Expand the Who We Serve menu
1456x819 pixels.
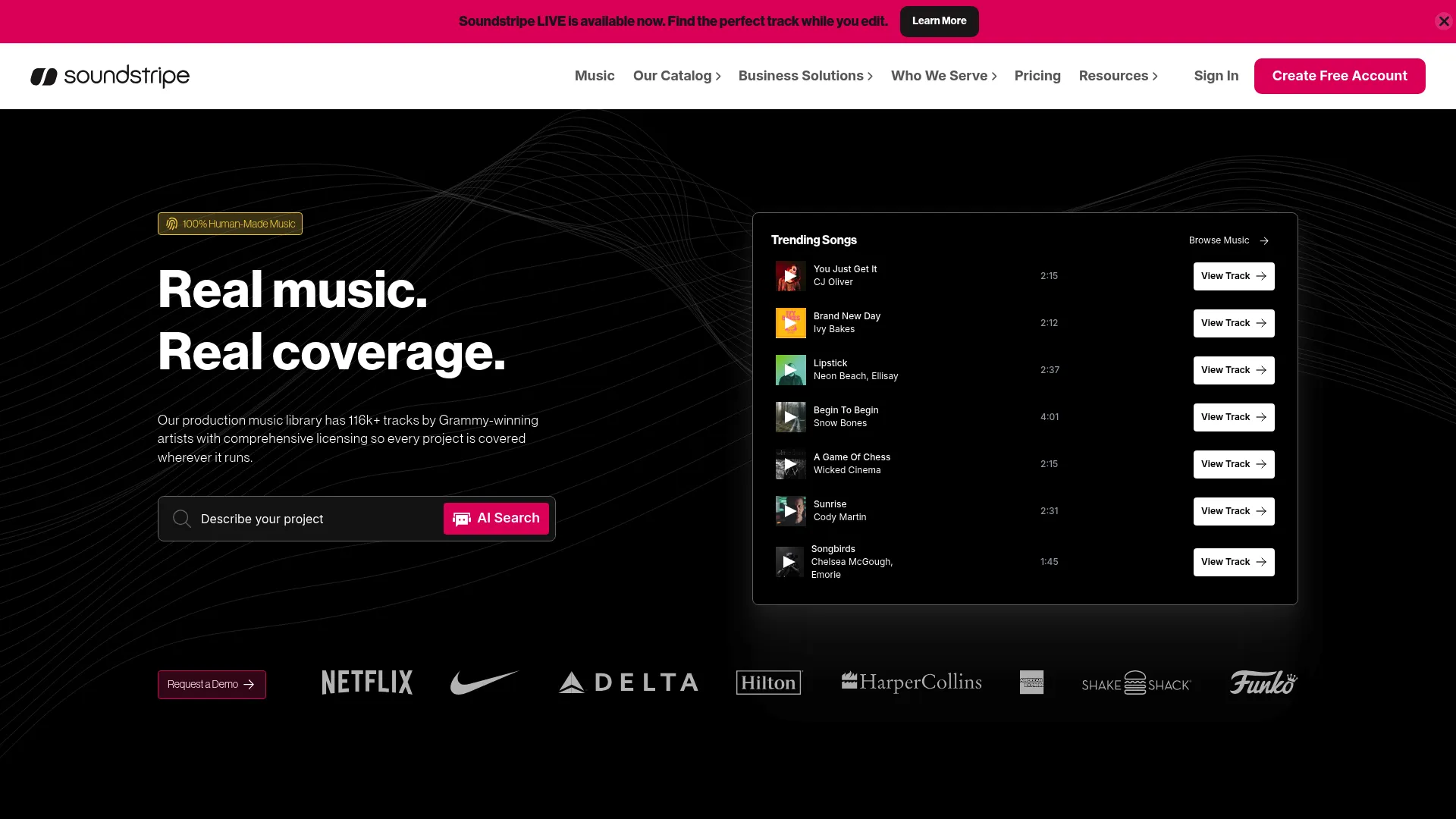(943, 76)
